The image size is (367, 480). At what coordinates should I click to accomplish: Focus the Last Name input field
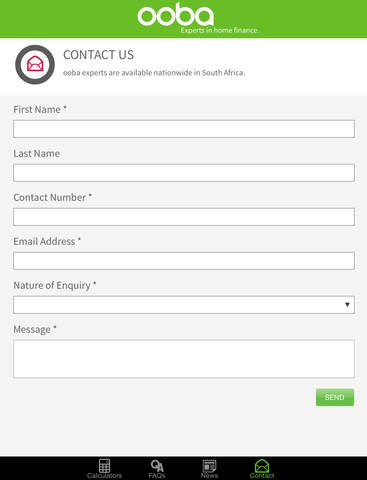click(184, 173)
